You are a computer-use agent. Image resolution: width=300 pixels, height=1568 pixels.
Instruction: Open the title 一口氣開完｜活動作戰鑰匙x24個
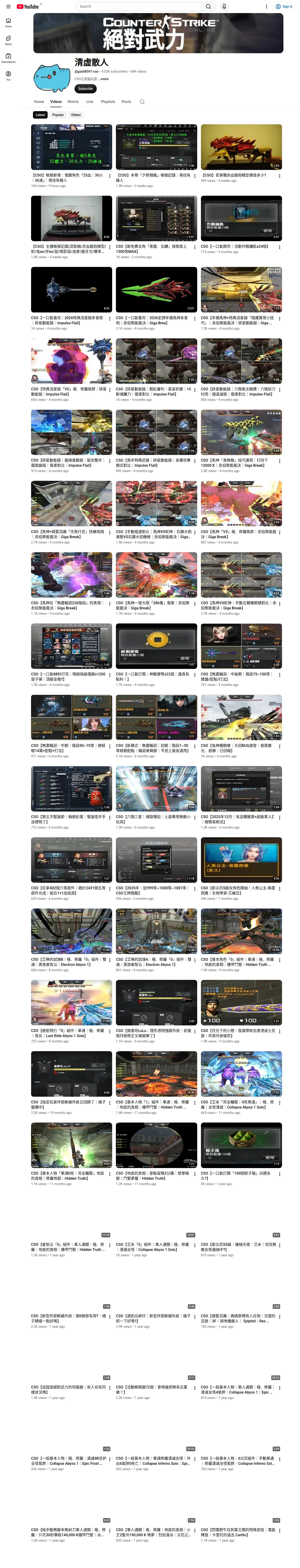tap(235, 247)
